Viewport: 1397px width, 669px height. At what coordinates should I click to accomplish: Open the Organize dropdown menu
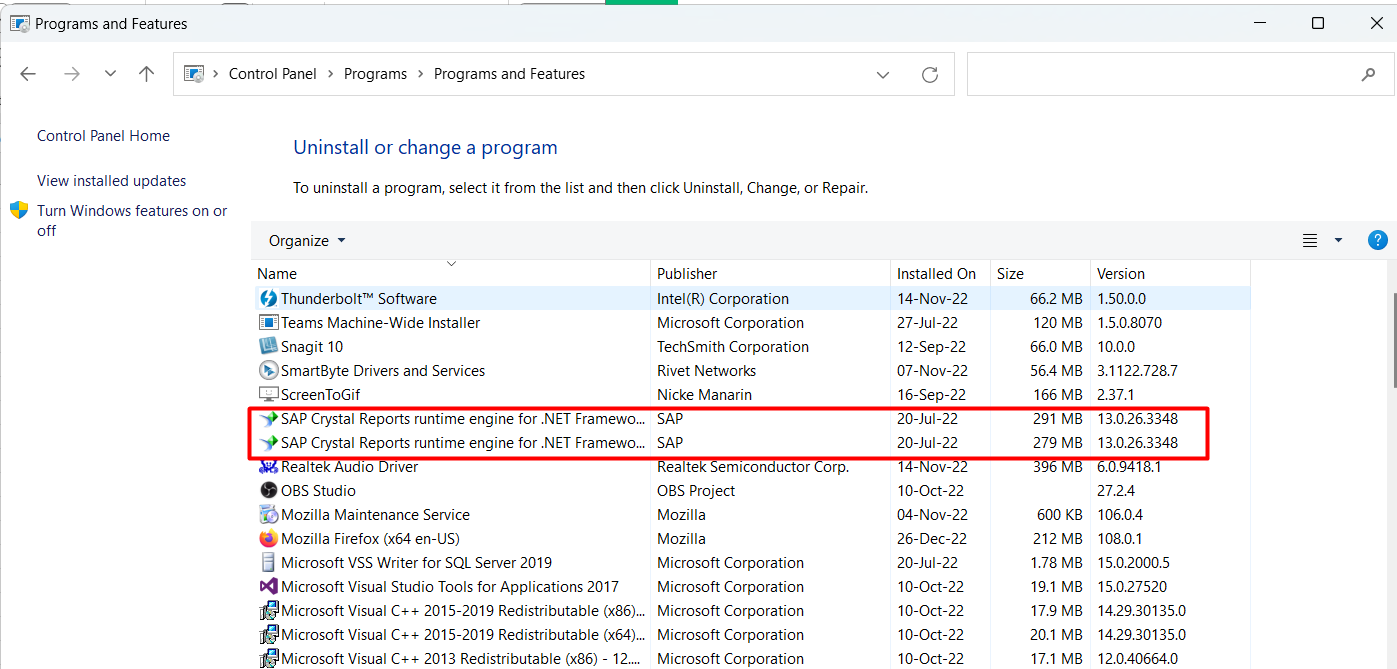[307, 240]
